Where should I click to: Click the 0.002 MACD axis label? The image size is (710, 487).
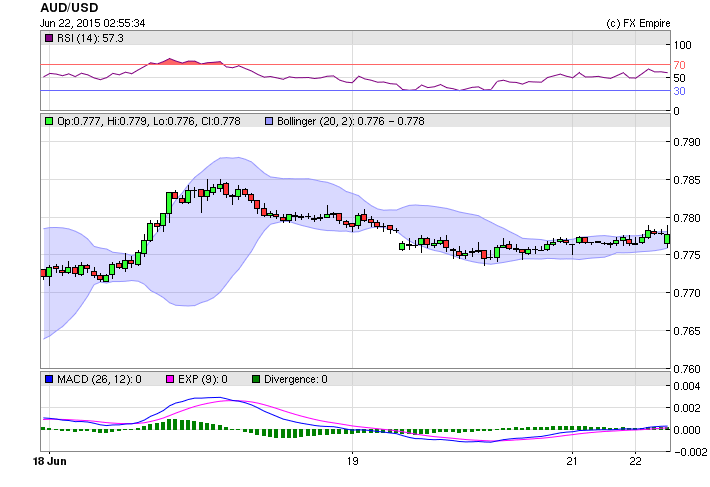[687, 408]
